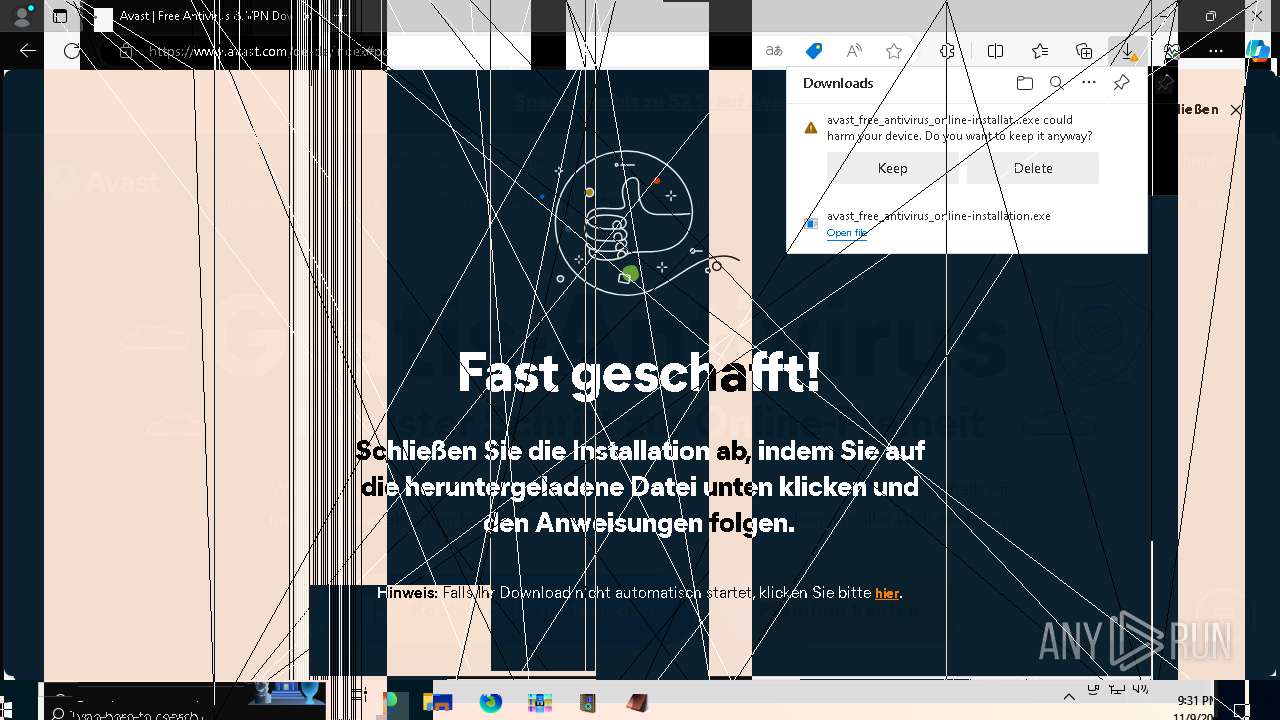Open tab actions menu icon

pyautogui.click(x=60, y=16)
